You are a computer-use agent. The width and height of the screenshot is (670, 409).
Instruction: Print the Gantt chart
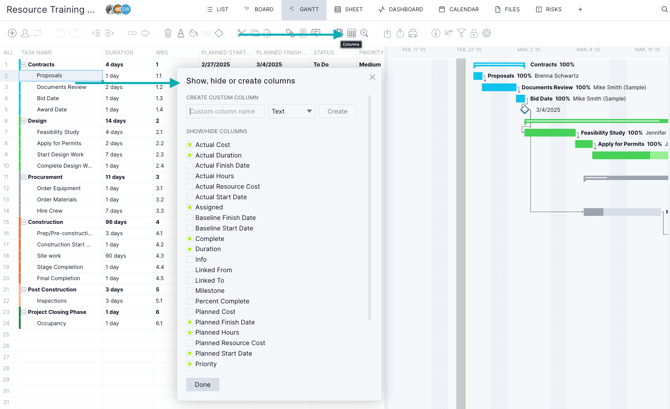click(413, 33)
